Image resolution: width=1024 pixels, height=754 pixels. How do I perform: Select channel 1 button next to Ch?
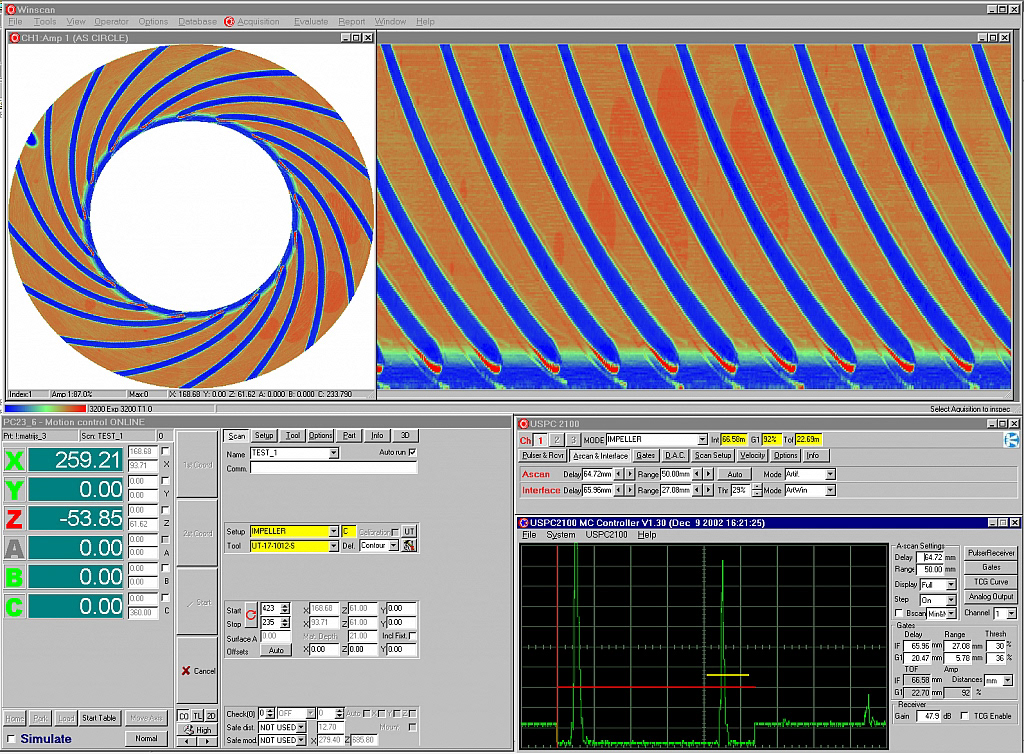[541, 440]
